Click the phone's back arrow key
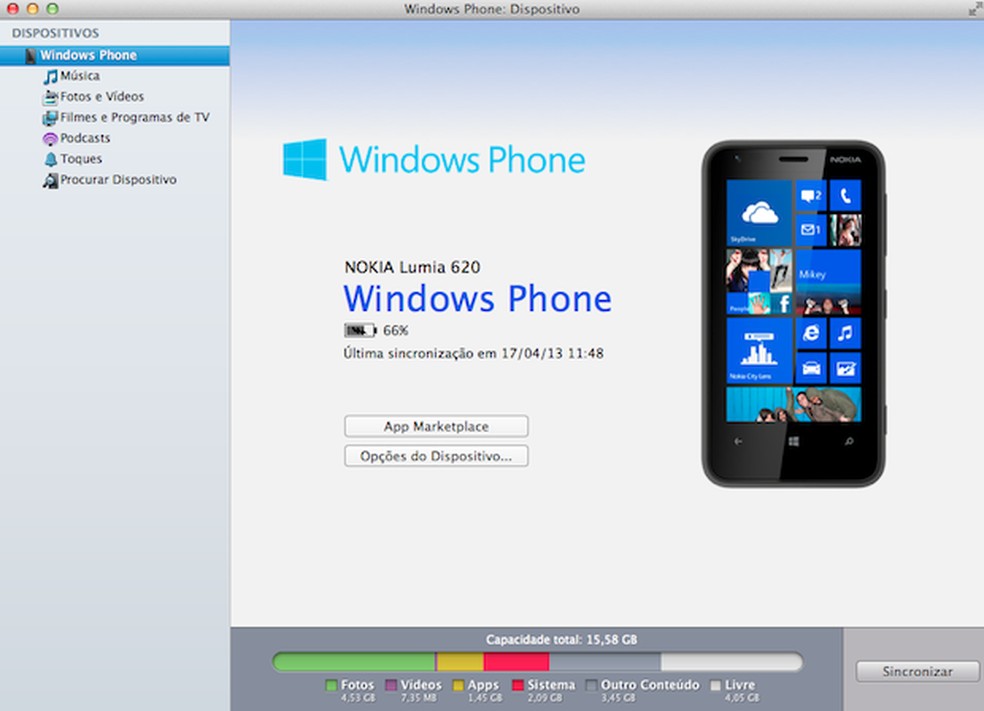 [739, 442]
